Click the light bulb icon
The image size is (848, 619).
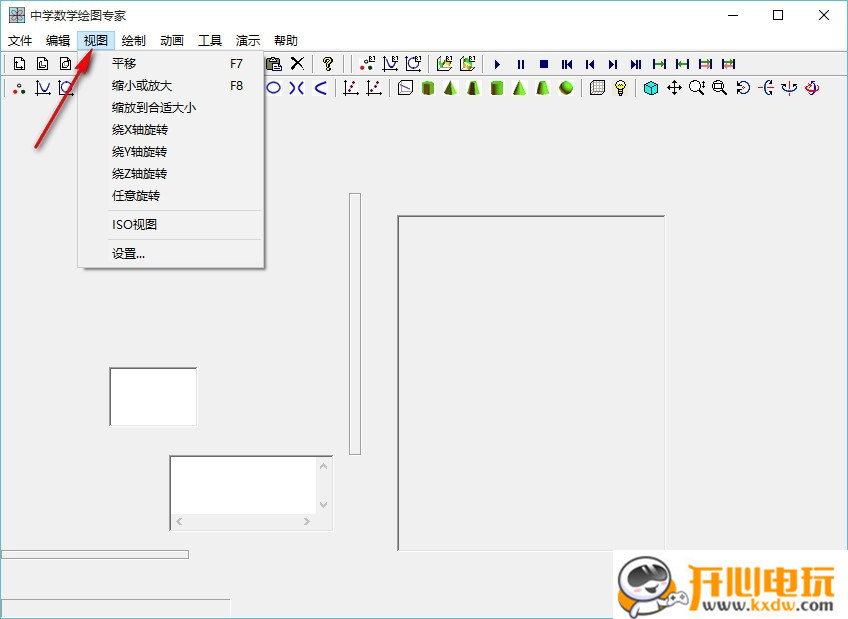click(x=620, y=88)
